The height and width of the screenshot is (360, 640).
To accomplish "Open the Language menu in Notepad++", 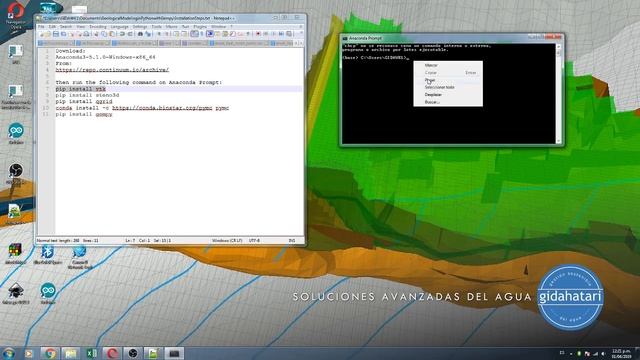I will point(120,27).
